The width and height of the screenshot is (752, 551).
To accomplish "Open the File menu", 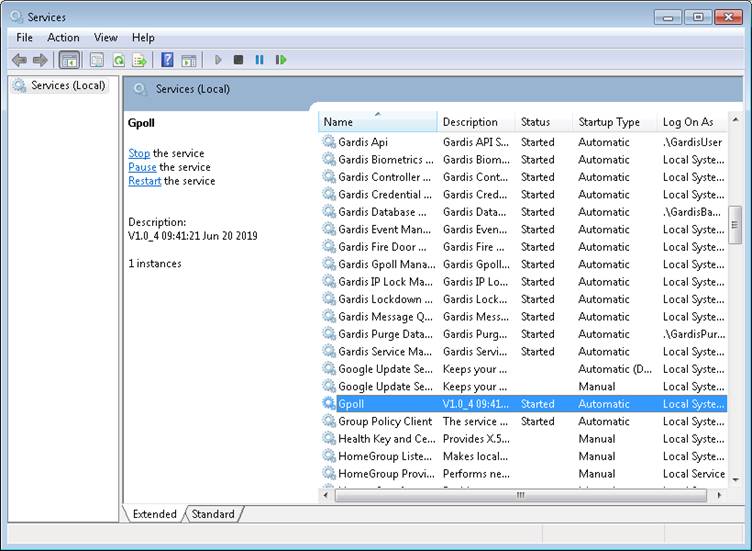I will pos(24,37).
